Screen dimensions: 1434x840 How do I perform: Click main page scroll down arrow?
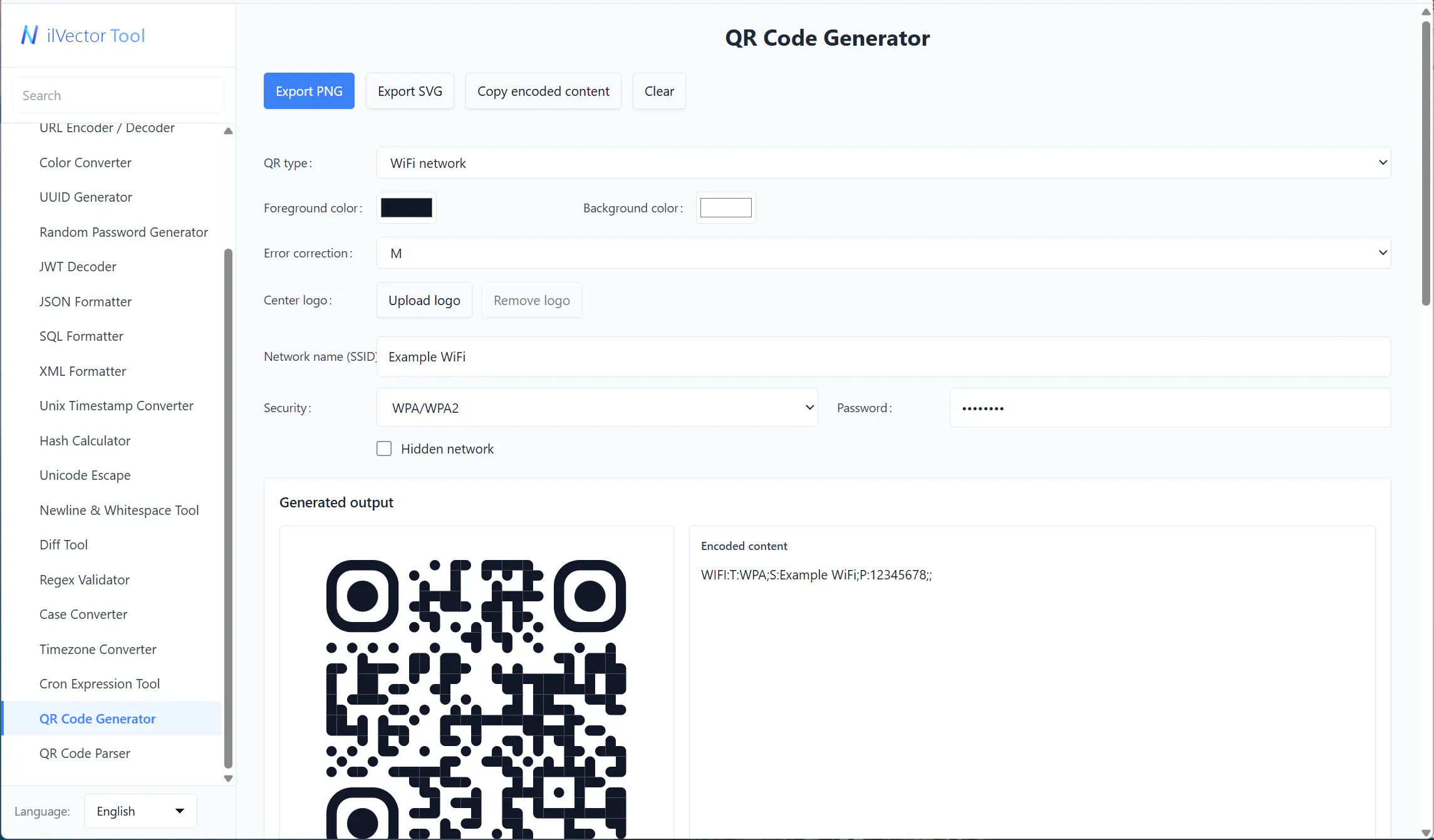coord(1426,832)
